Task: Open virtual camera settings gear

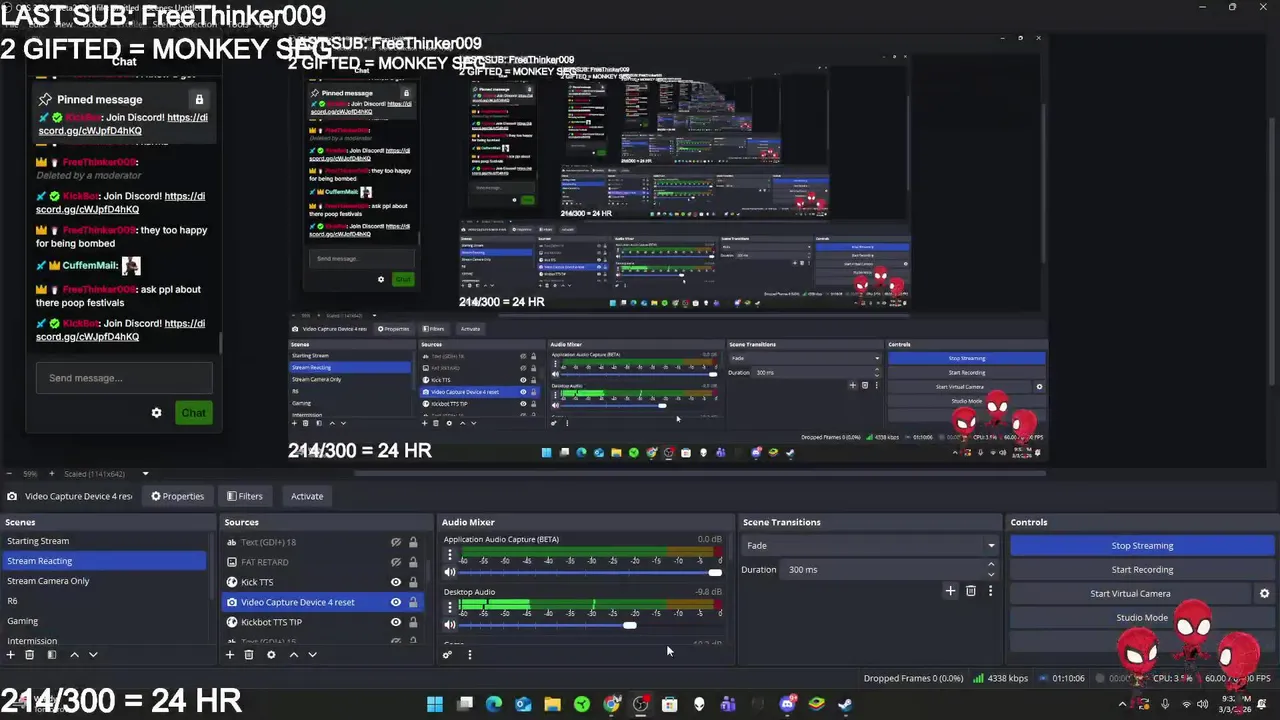Action: 1264,593
